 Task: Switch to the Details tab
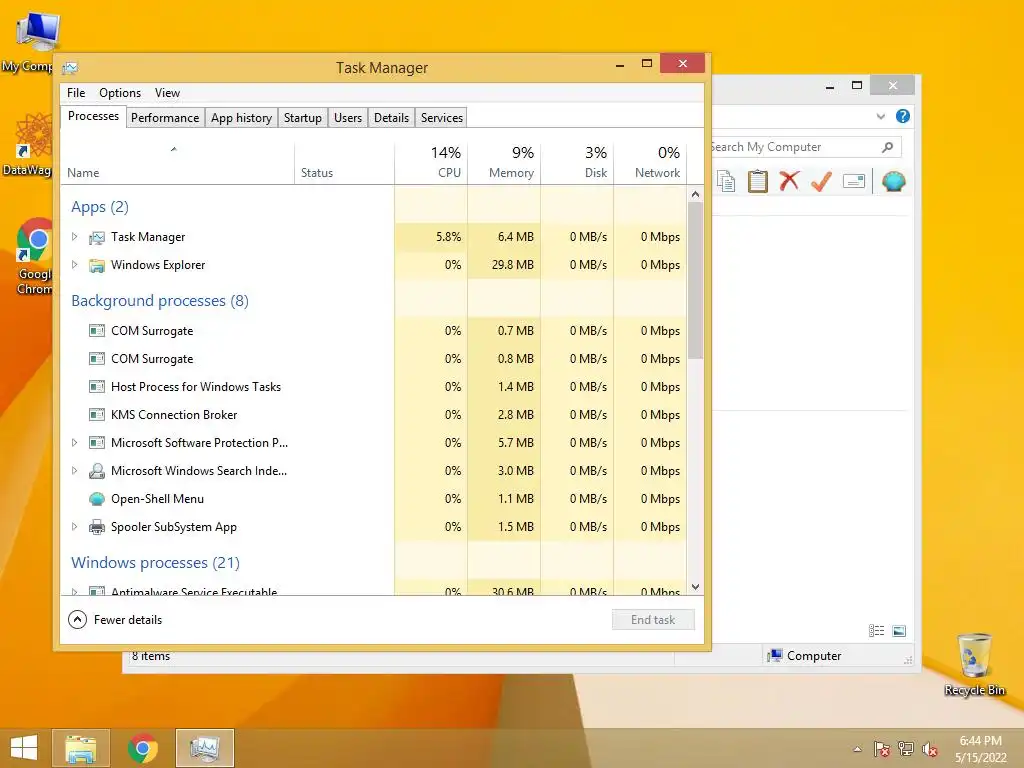pyautogui.click(x=391, y=118)
